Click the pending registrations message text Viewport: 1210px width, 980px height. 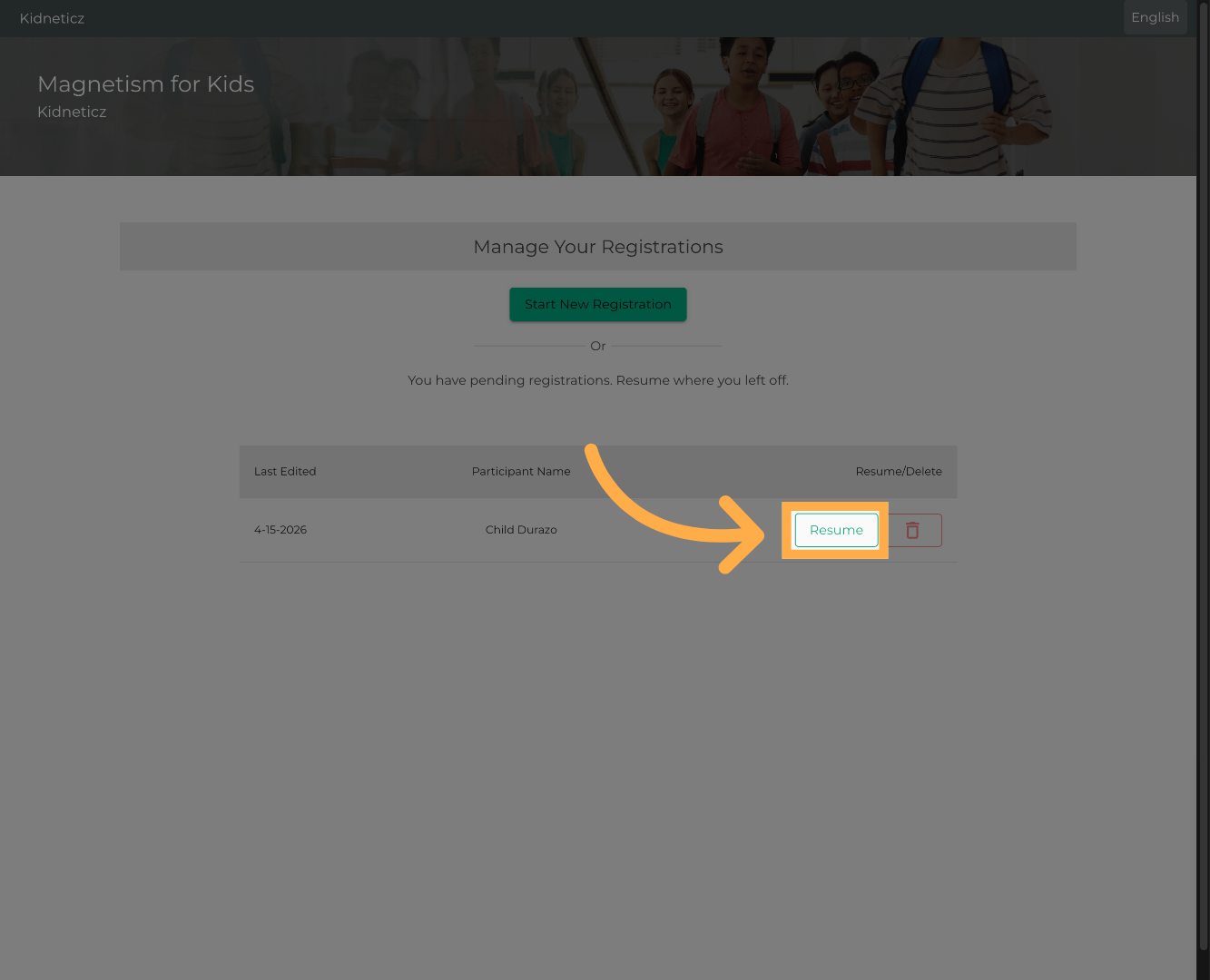(x=597, y=380)
